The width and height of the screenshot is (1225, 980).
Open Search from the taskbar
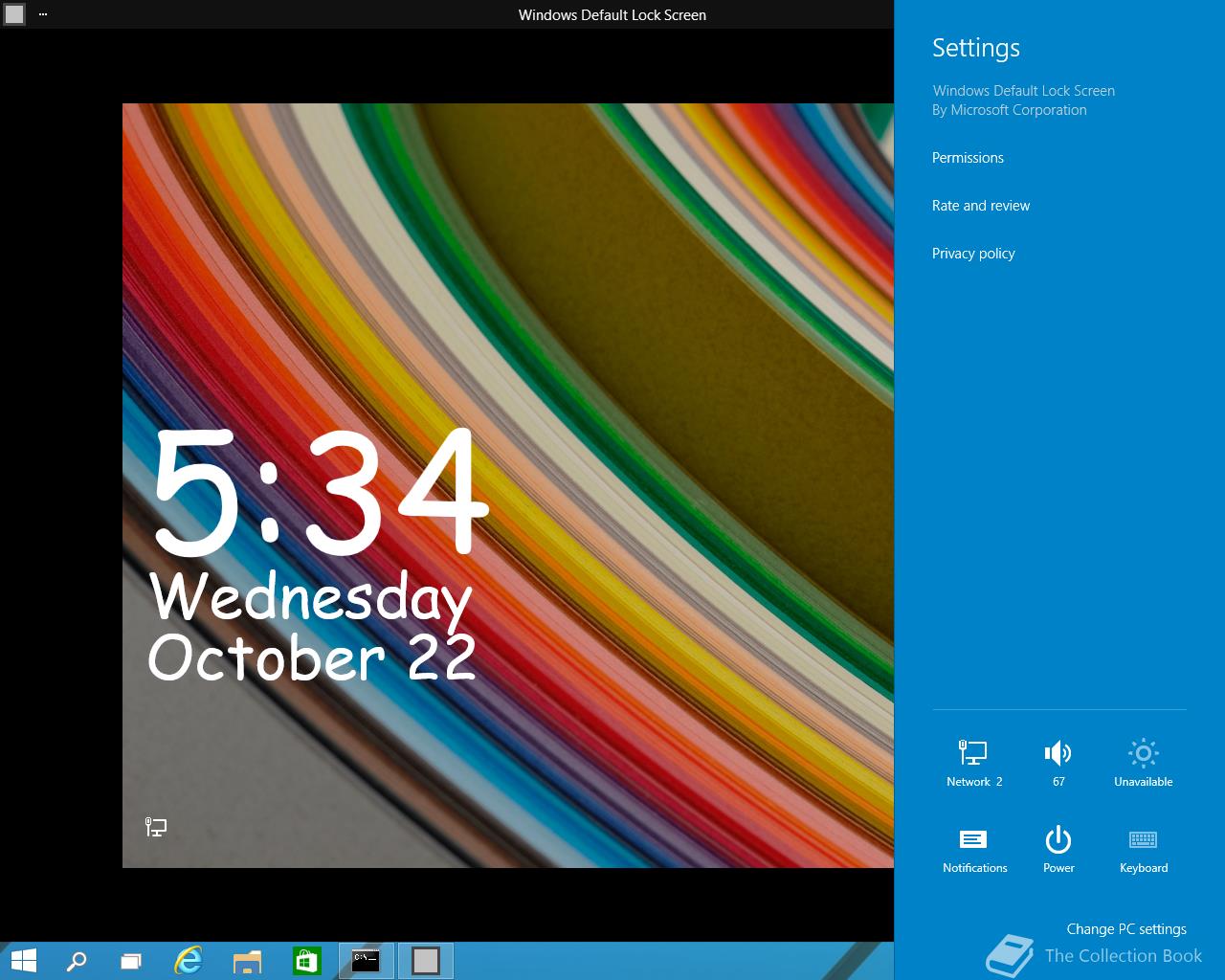click(76, 961)
